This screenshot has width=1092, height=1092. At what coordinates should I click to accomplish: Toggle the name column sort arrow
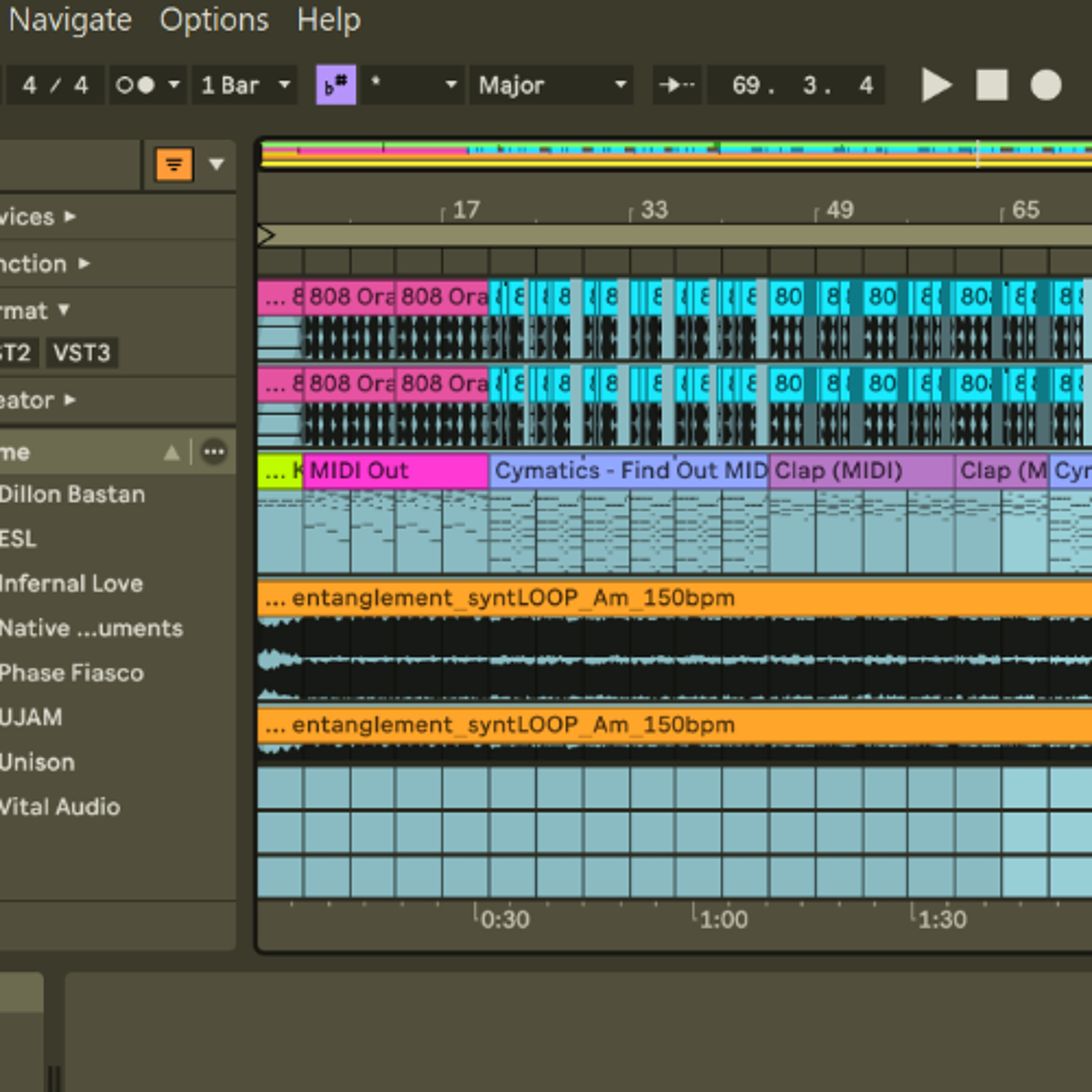(172, 452)
